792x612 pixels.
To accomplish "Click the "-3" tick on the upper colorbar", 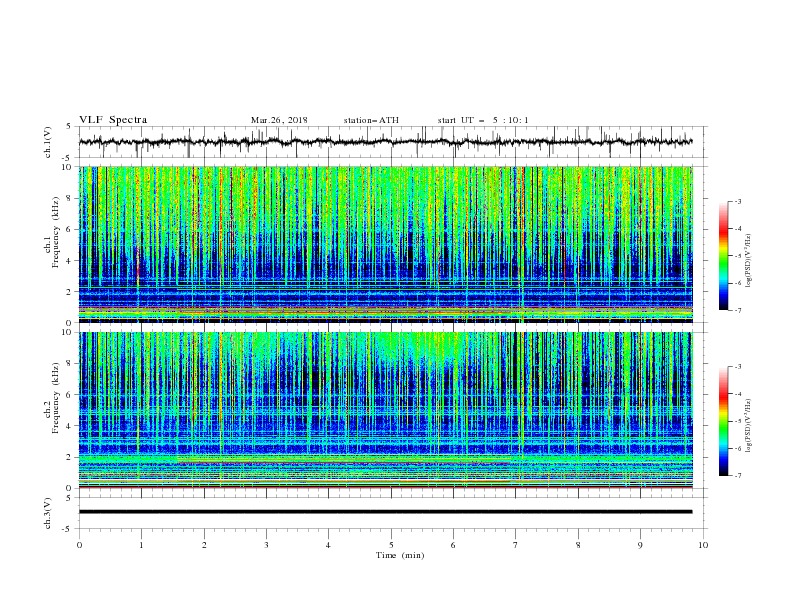I will tap(737, 201).
